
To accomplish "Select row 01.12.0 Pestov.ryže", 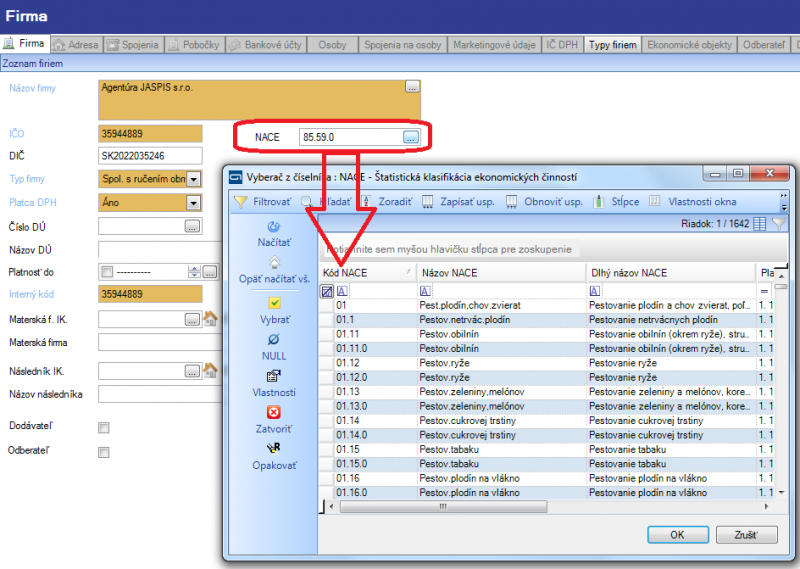I will tap(546, 378).
